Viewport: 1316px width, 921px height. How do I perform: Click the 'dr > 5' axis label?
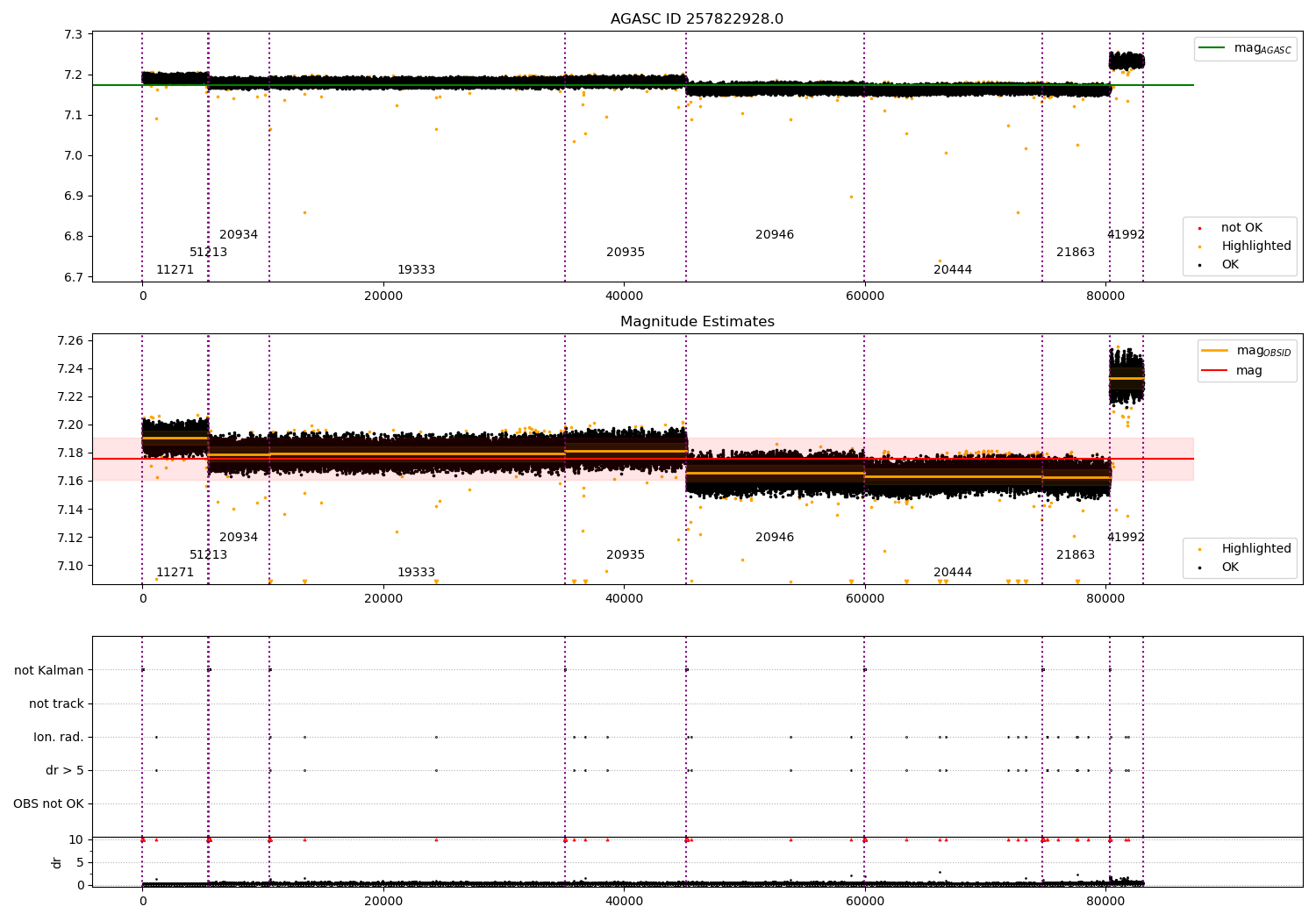tap(65, 771)
